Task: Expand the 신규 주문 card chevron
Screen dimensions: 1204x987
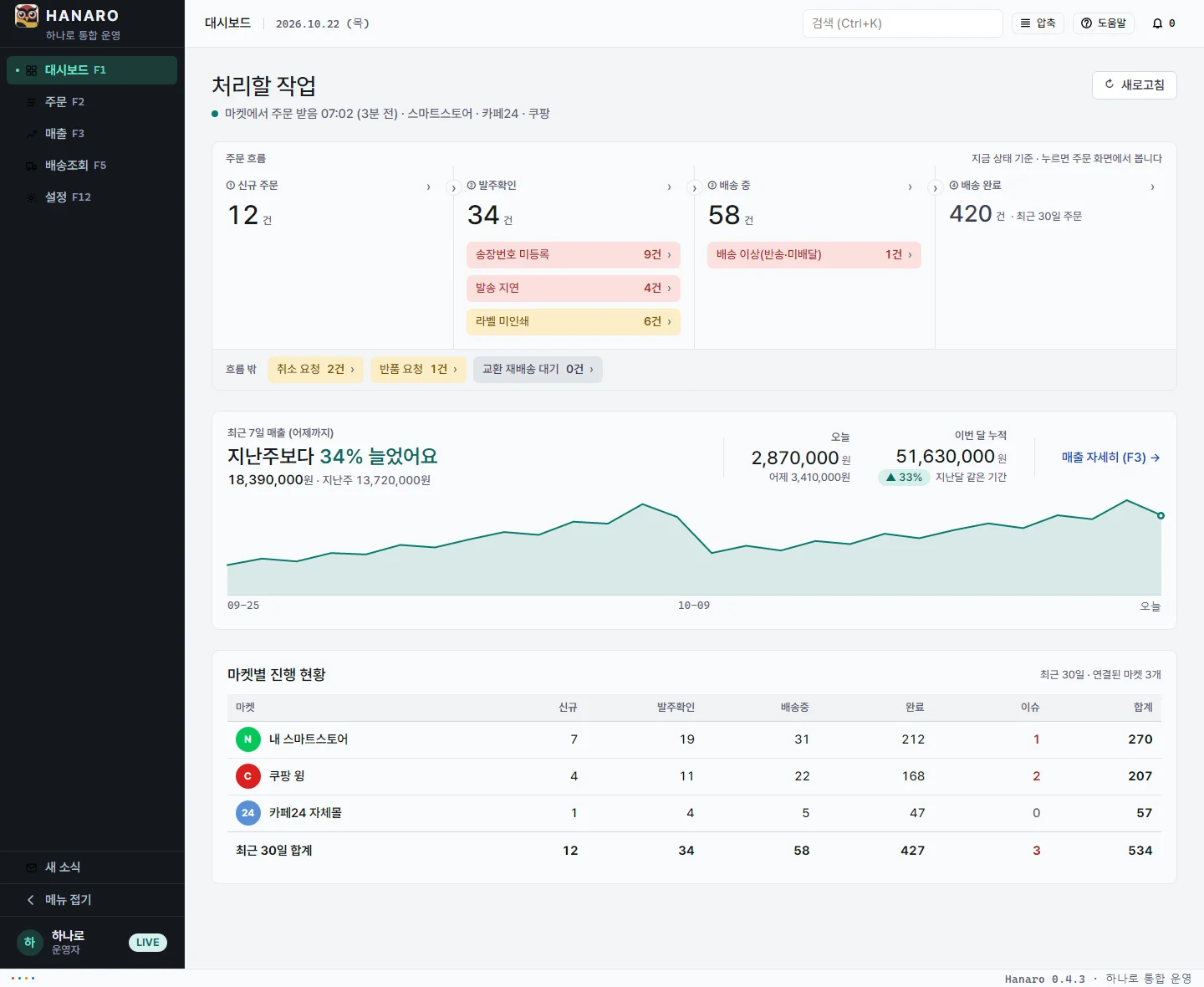Action: pos(429,187)
